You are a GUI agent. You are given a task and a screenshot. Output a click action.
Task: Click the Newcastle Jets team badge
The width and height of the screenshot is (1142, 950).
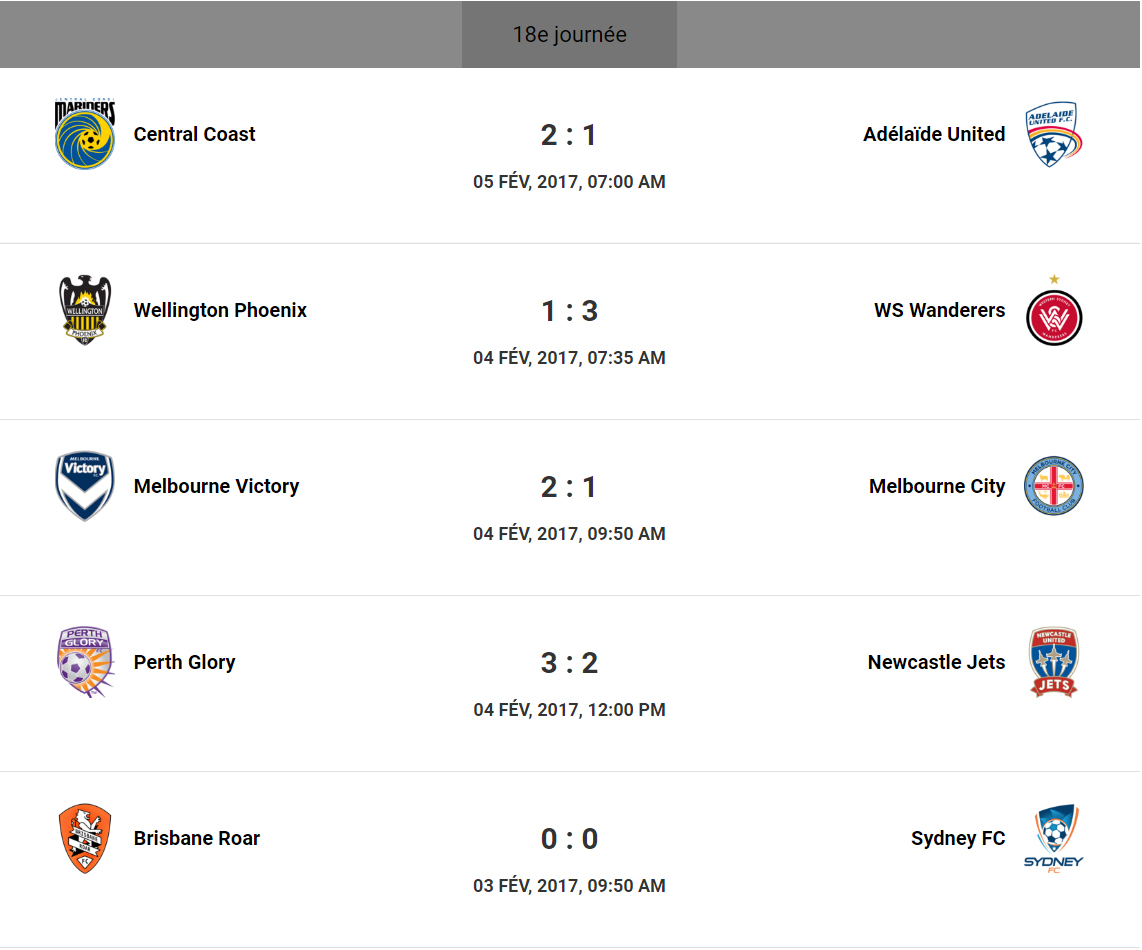pos(1054,662)
